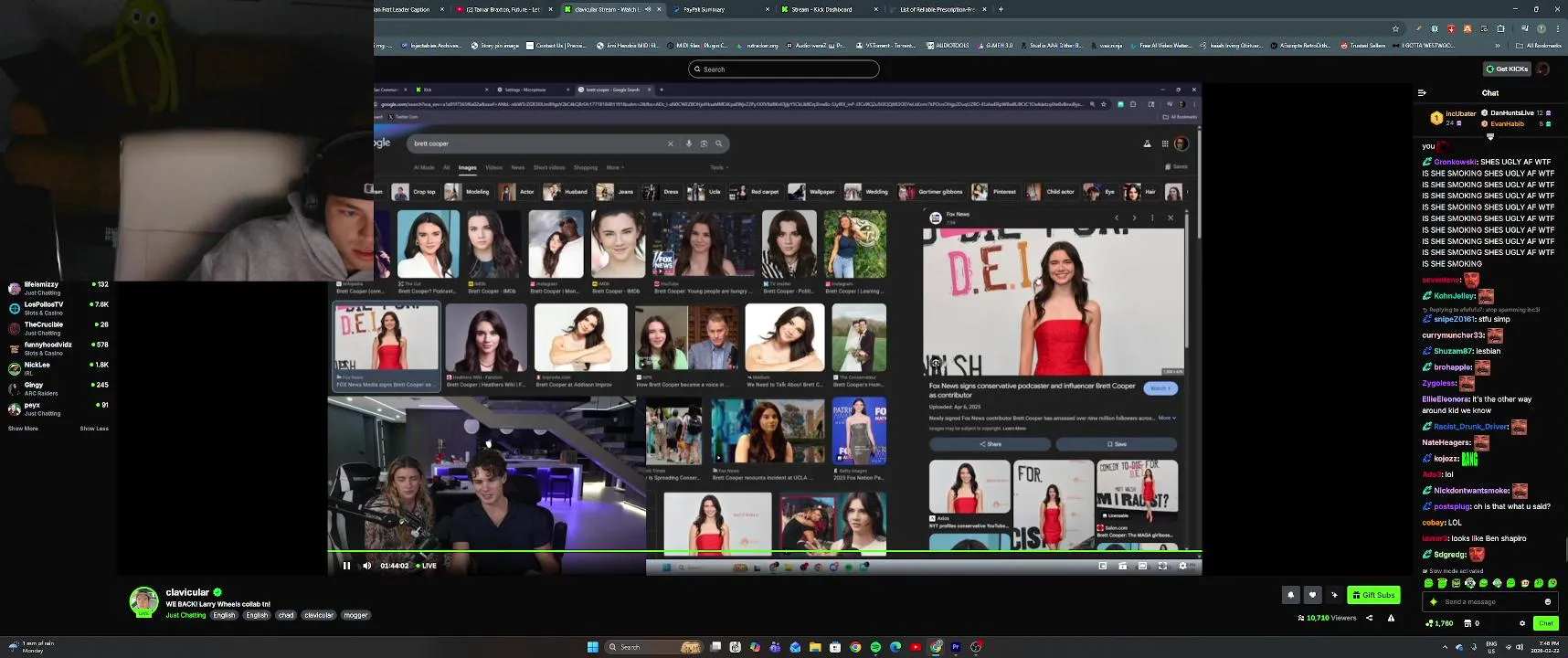Open the nutracker.org bookmark
The height and width of the screenshot is (658, 1568).
tap(757, 45)
